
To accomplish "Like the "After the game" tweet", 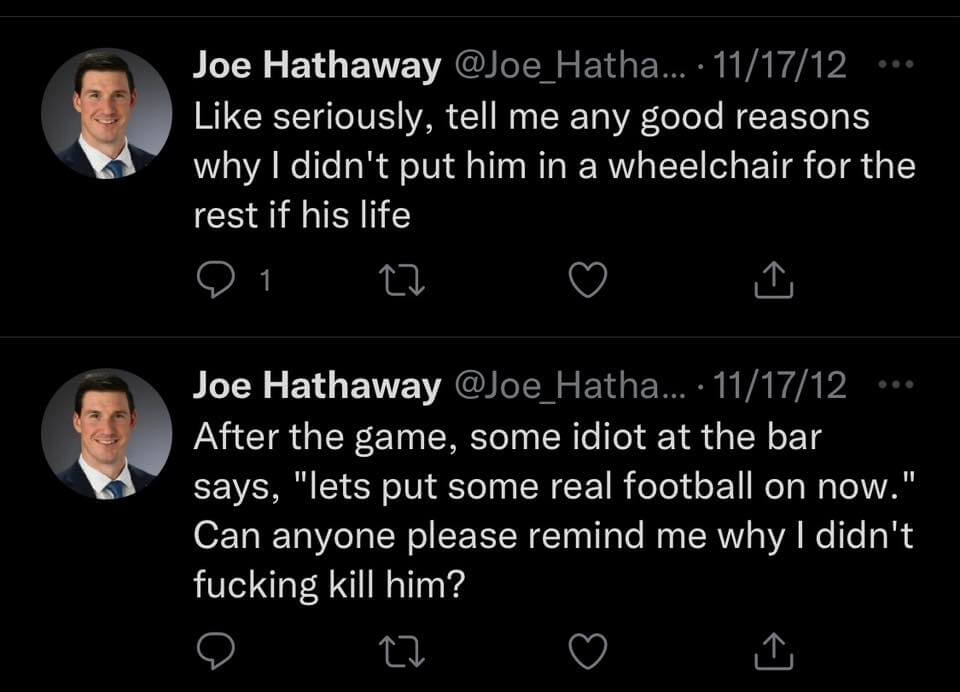I will coord(587,650).
